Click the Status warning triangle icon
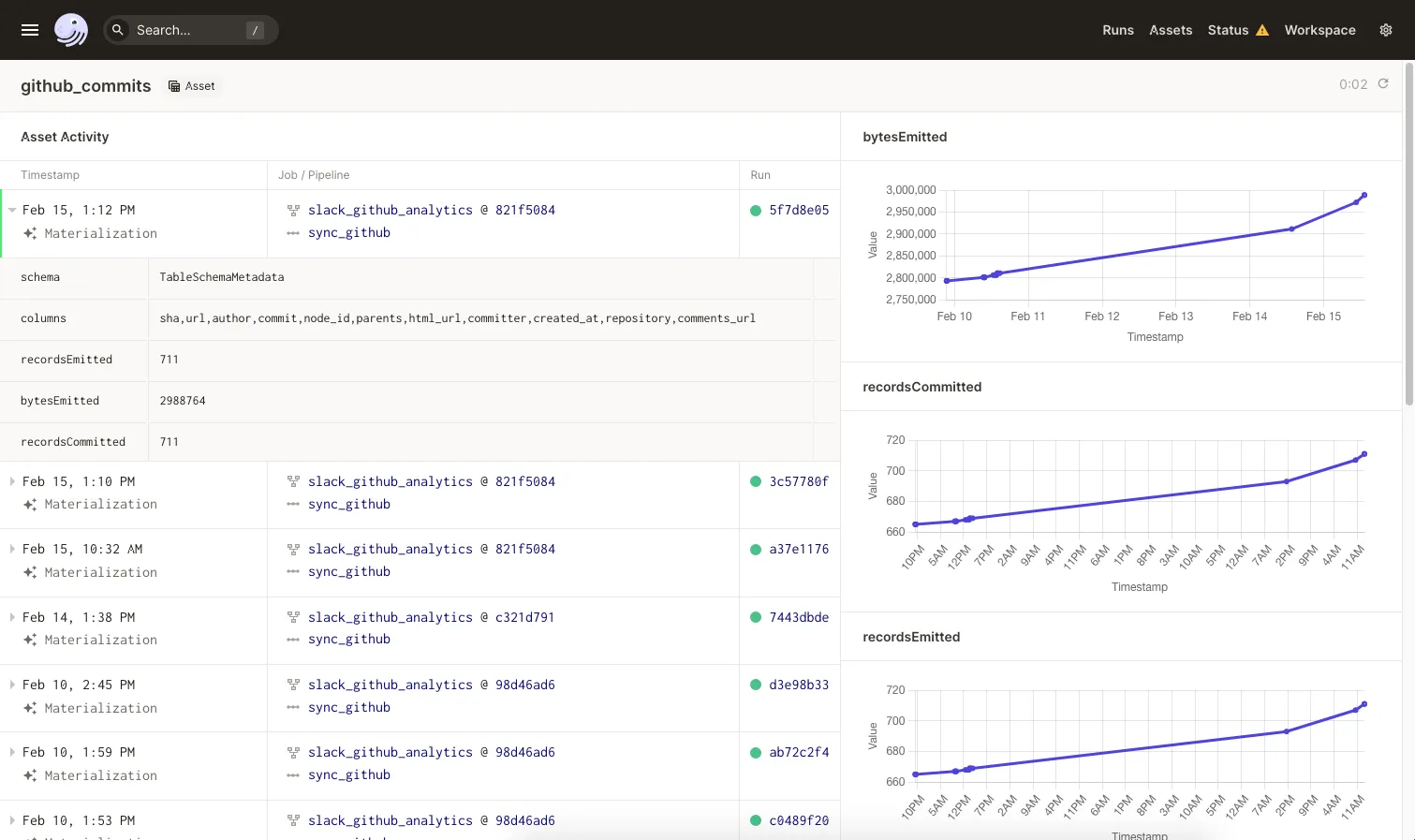 coord(1262,30)
